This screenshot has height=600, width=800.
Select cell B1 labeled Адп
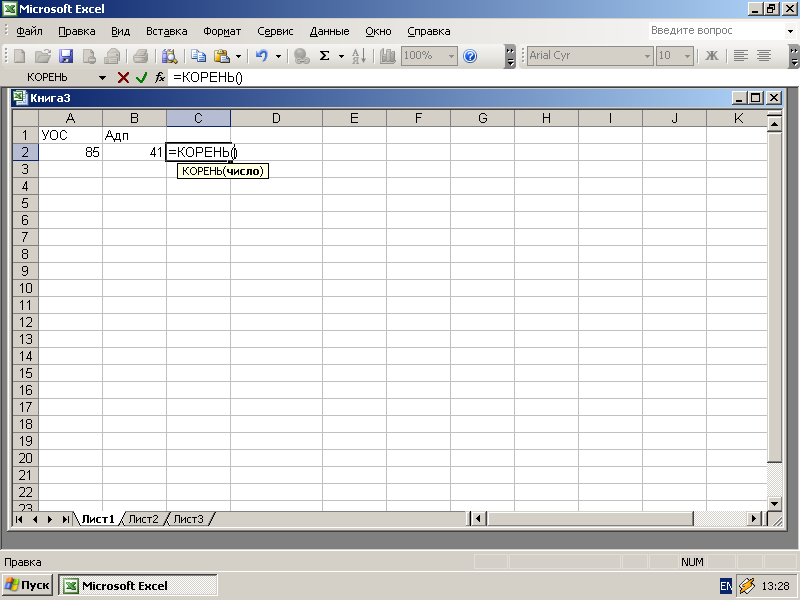point(134,135)
